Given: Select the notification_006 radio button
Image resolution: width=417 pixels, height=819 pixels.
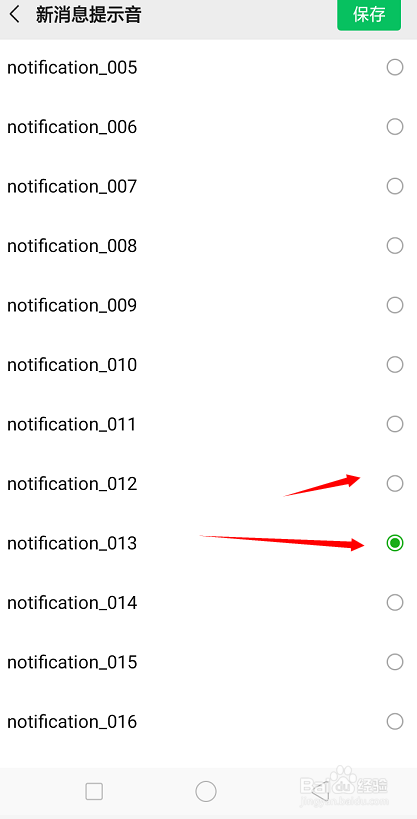Looking at the screenshot, I should coord(395,127).
